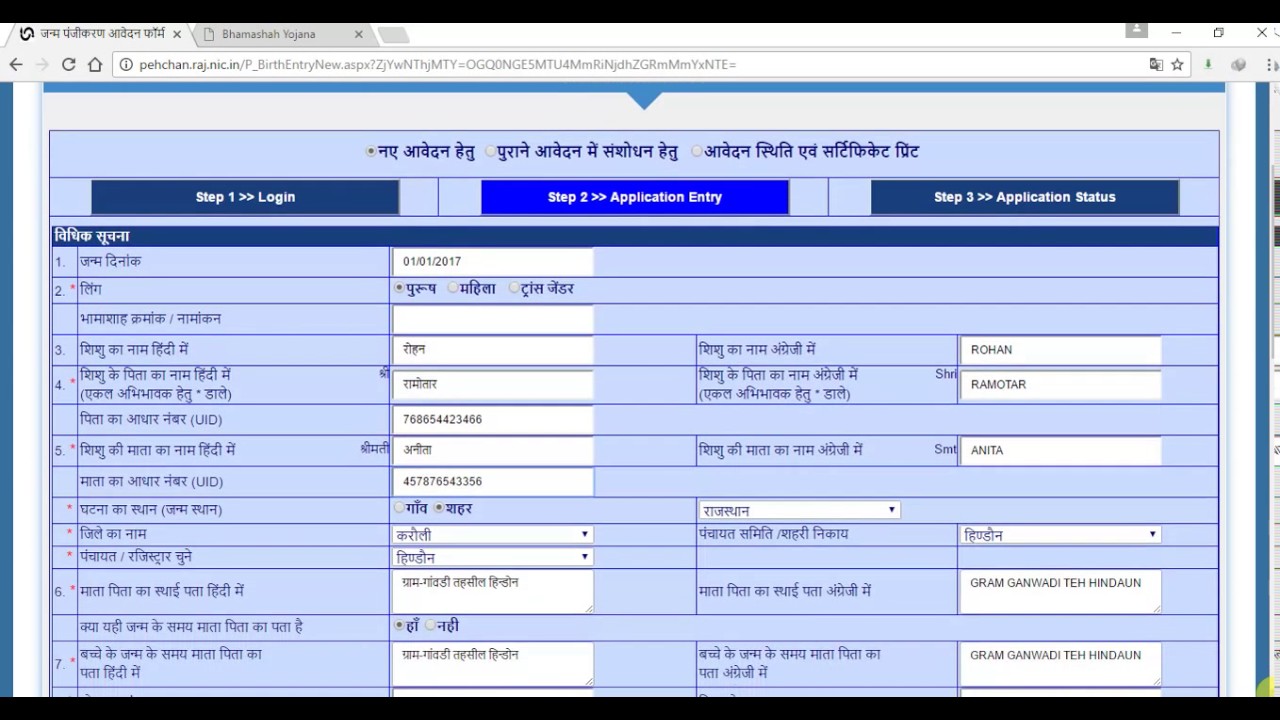The width and height of the screenshot is (1280, 720).
Task: Reload the page with the refresh icon
Action: coord(68,64)
